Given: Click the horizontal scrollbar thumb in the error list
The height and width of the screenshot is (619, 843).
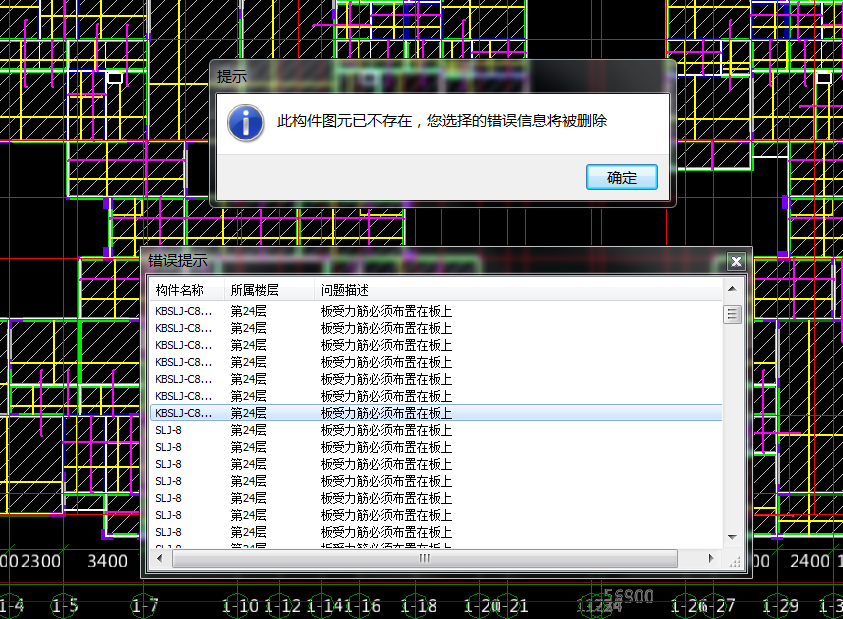Looking at the screenshot, I should pyautogui.click(x=425, y=558).
